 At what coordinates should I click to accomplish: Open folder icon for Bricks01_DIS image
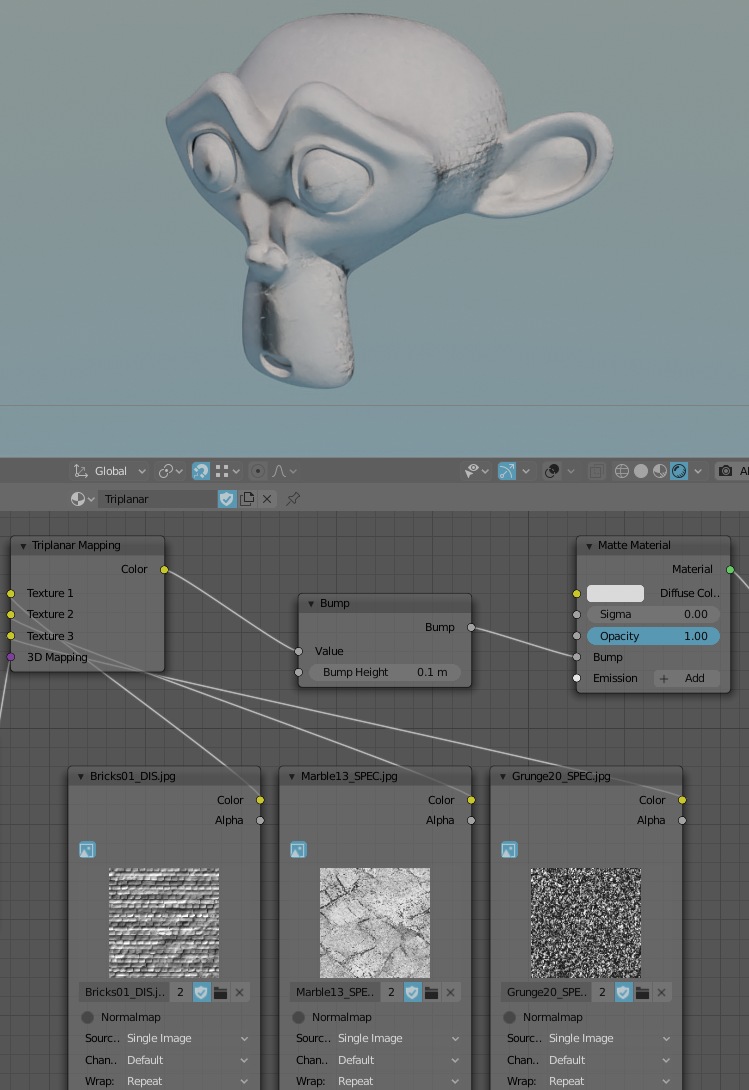click(221, 992)
